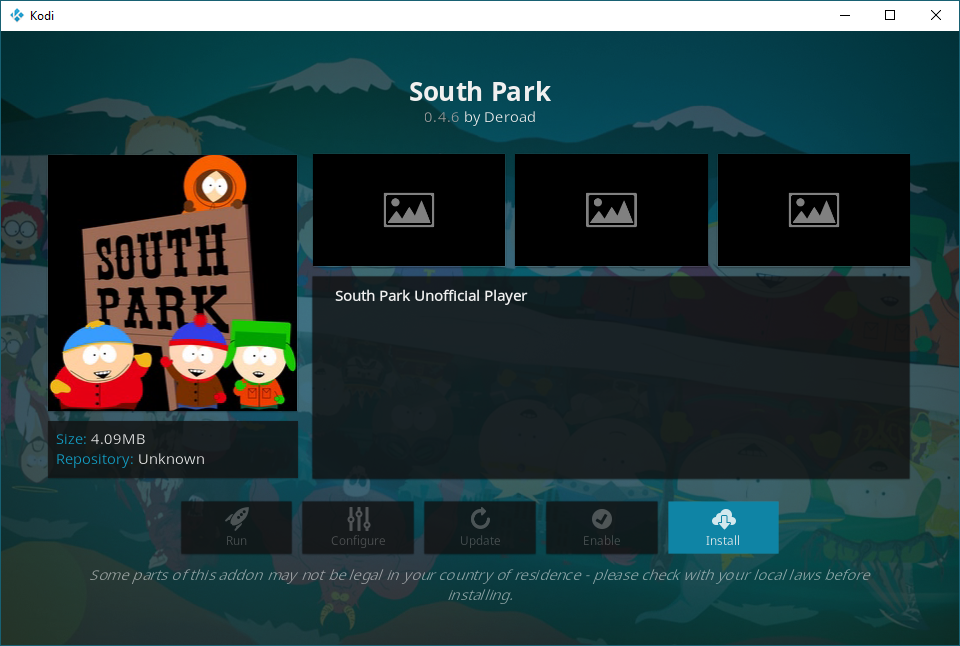The image size is (960, 646).
Task: Minimize the Kodi window
Action: point(845,15)
